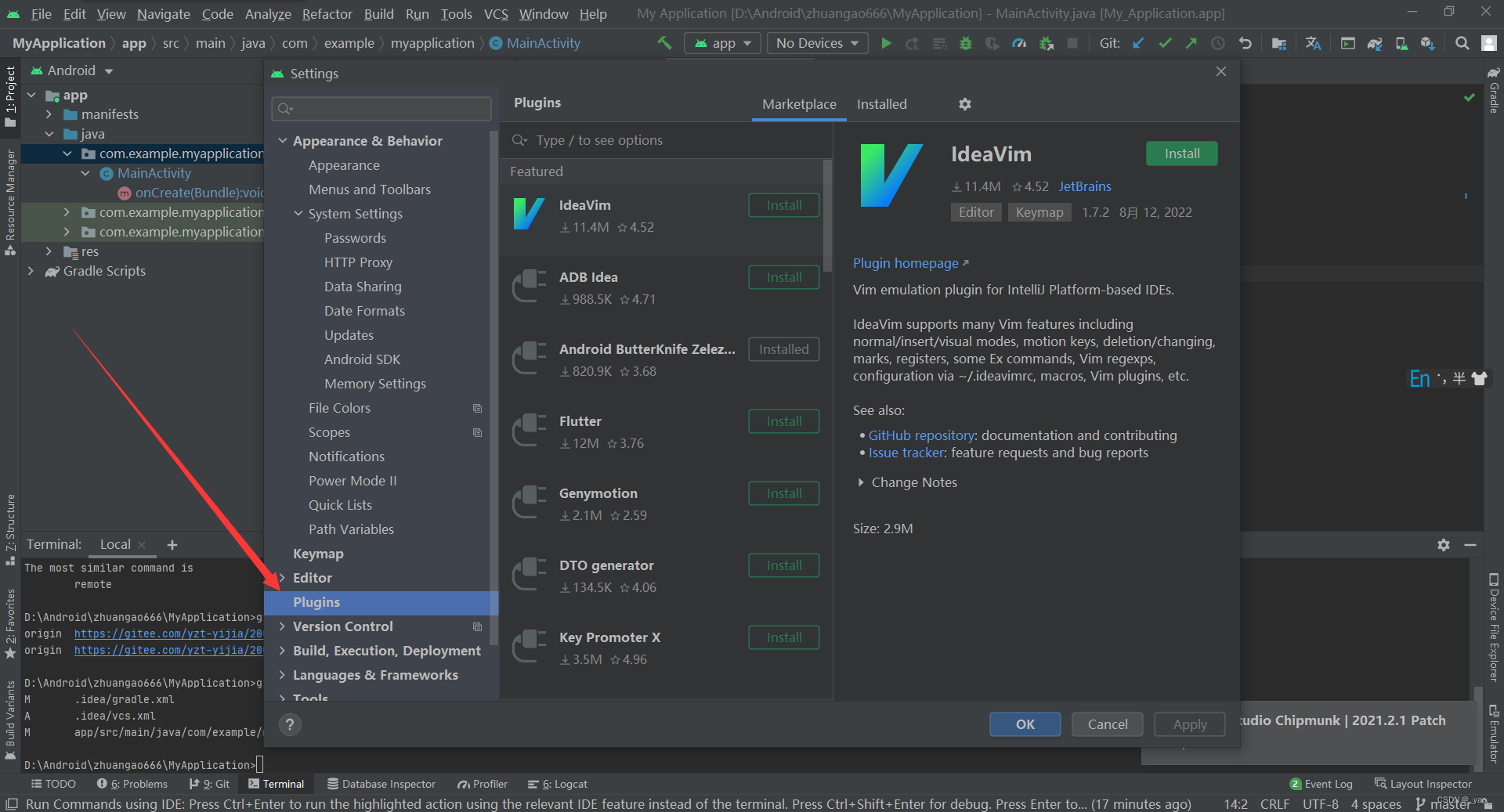Click OK in Settings dialog

(1025, 724)
